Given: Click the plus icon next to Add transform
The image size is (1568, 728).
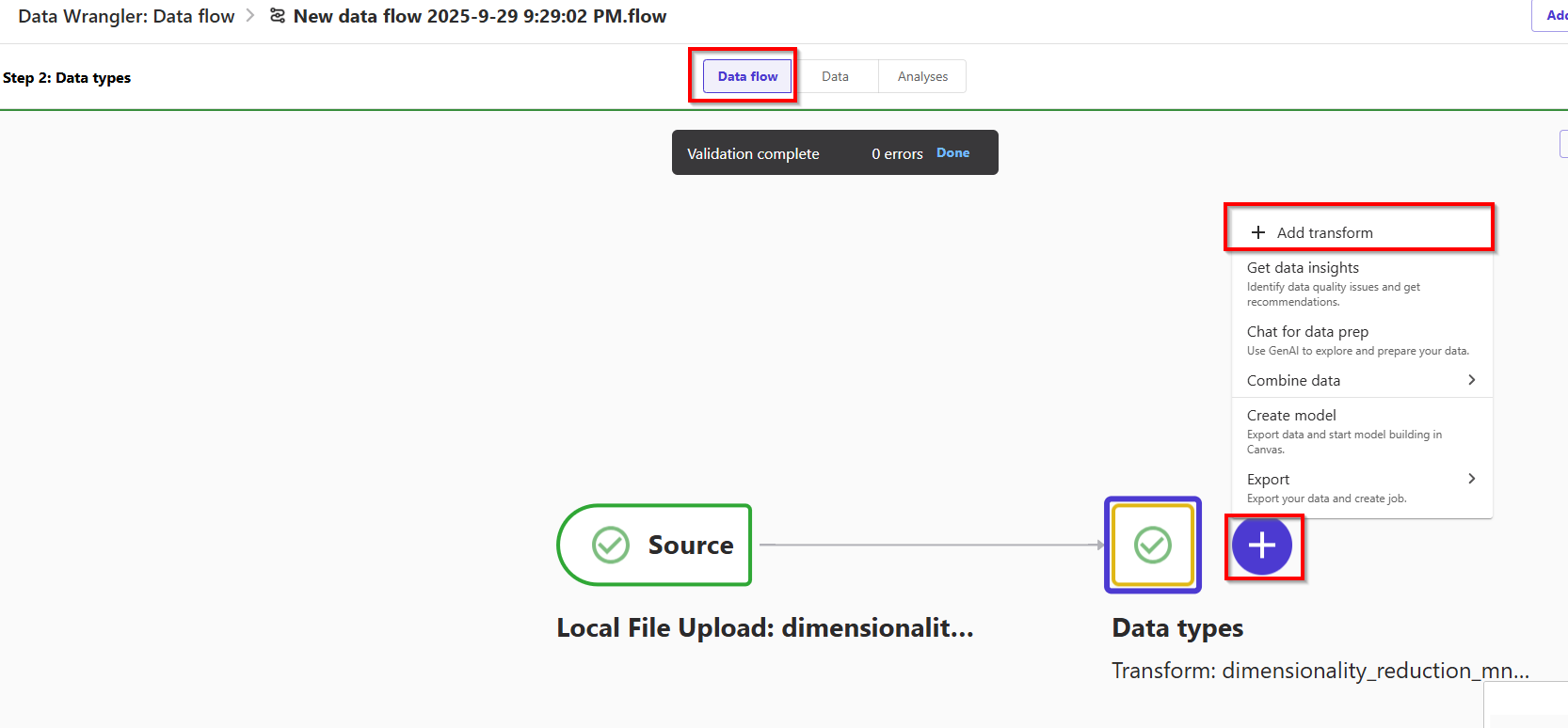Looking at the screenshot, I should 1257,232.
